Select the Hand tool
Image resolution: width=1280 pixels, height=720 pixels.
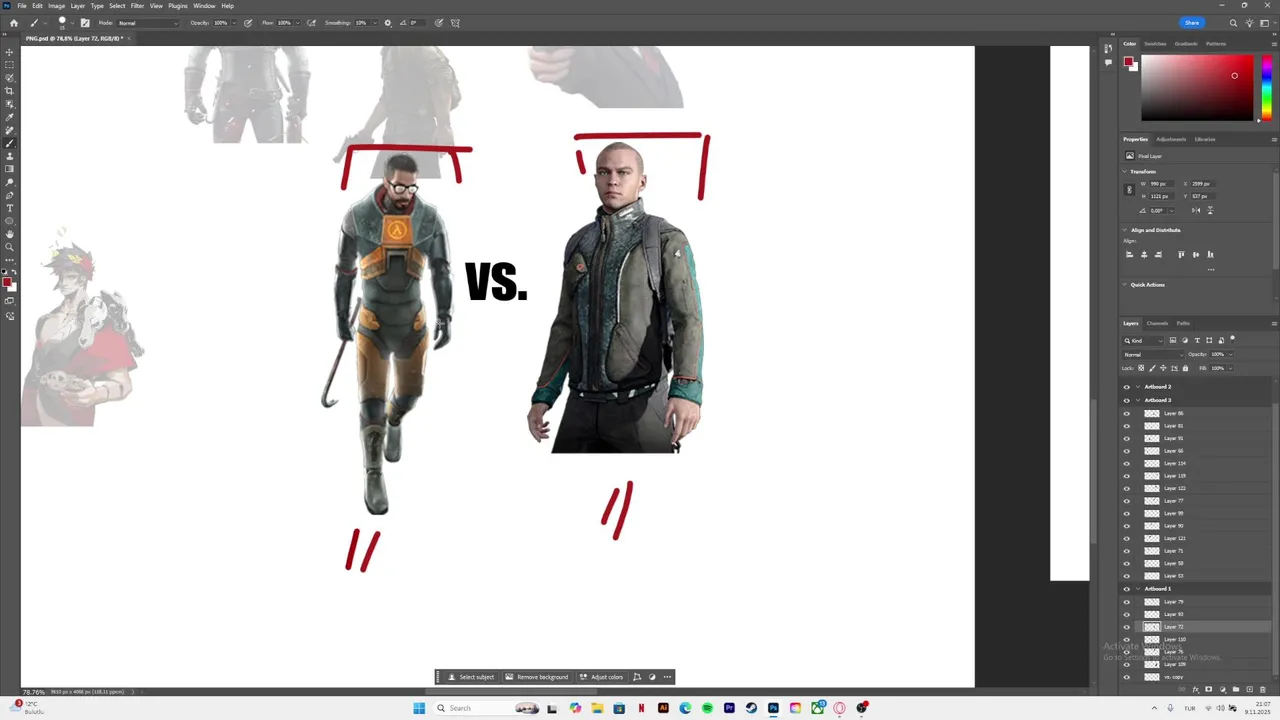(10, 234)
